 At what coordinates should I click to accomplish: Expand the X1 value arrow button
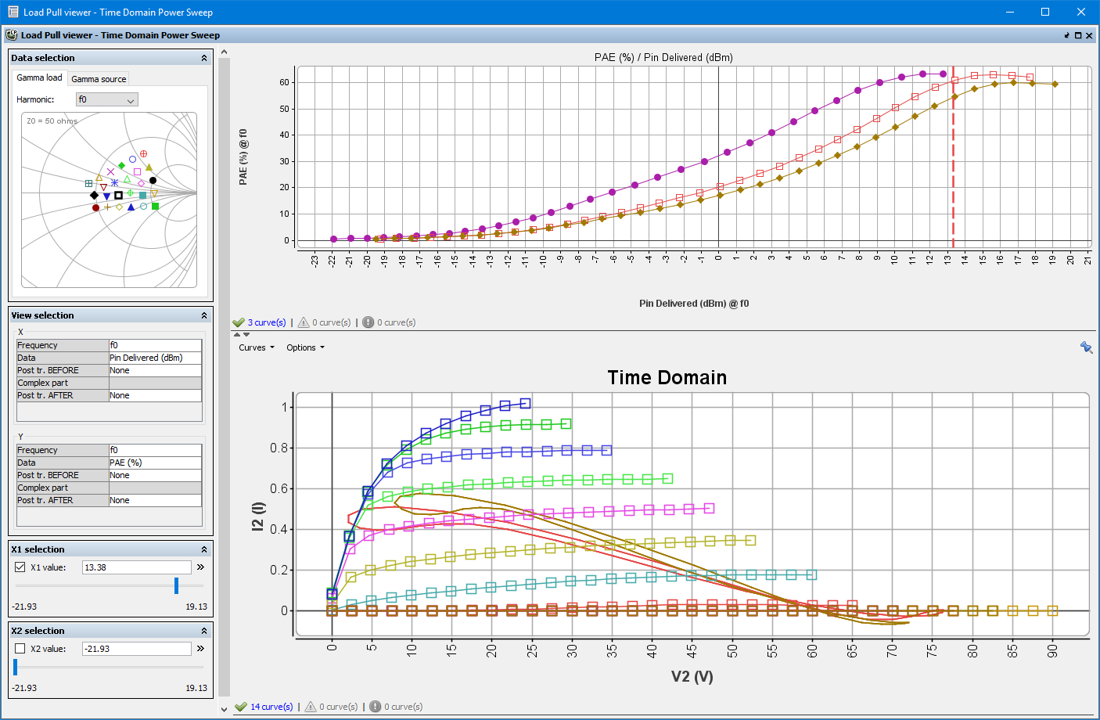click(x=201, y=567)
